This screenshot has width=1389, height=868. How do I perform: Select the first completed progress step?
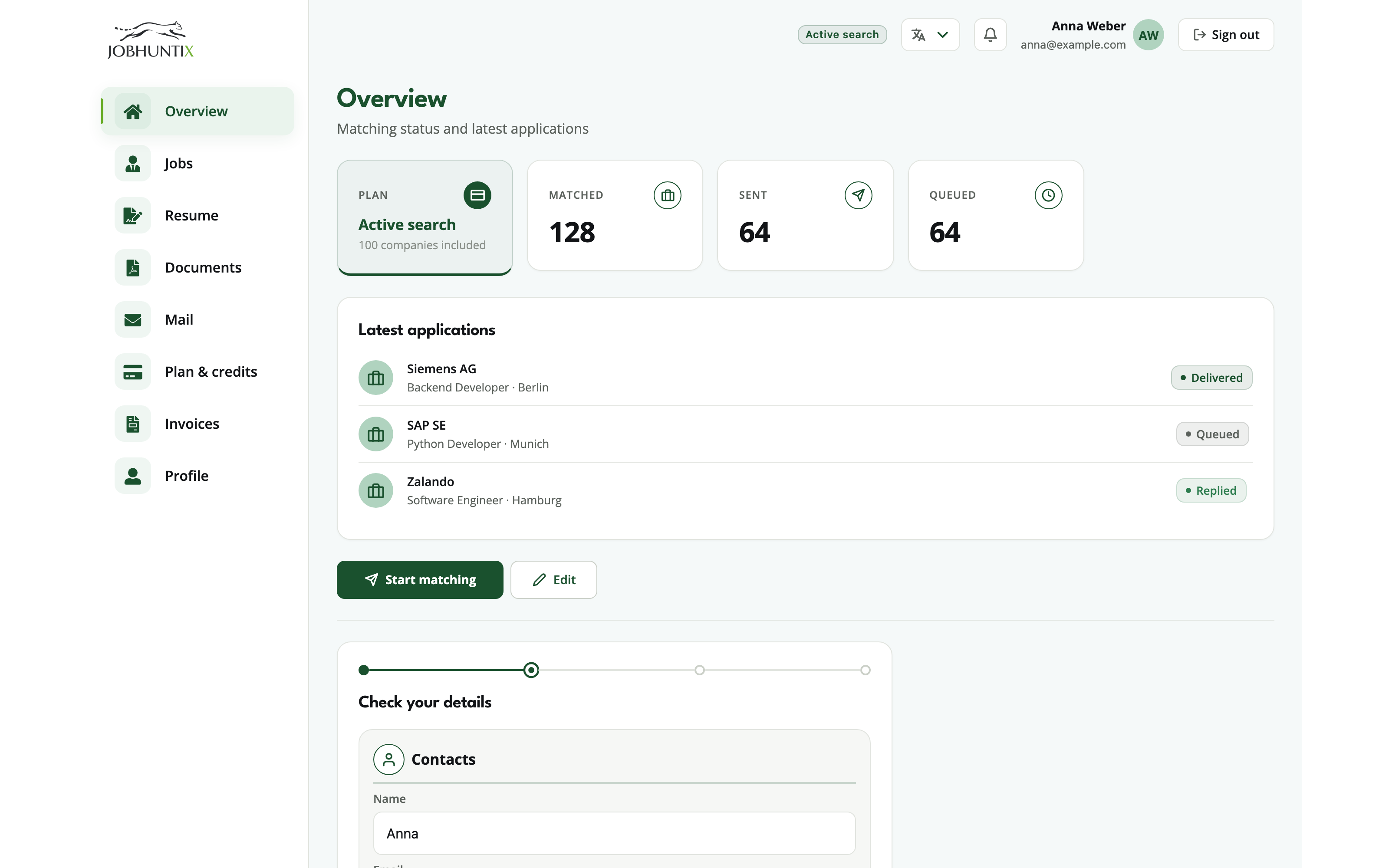[x=363, y=670]
